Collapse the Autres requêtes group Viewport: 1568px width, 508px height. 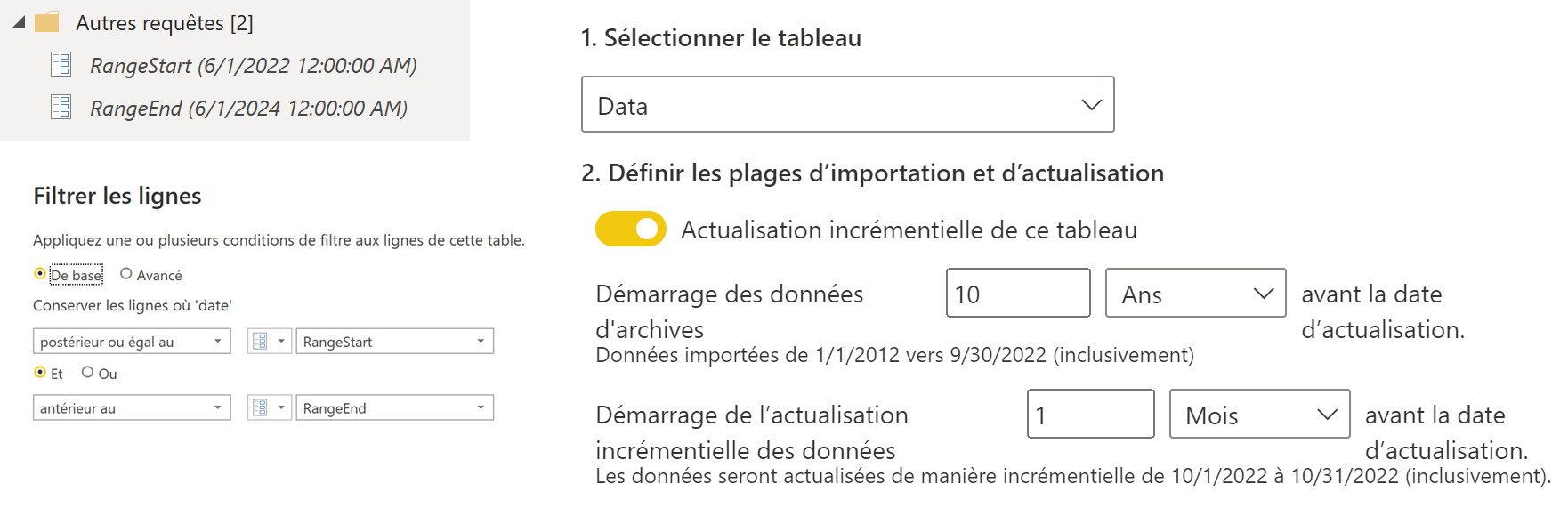click(19, 22)
